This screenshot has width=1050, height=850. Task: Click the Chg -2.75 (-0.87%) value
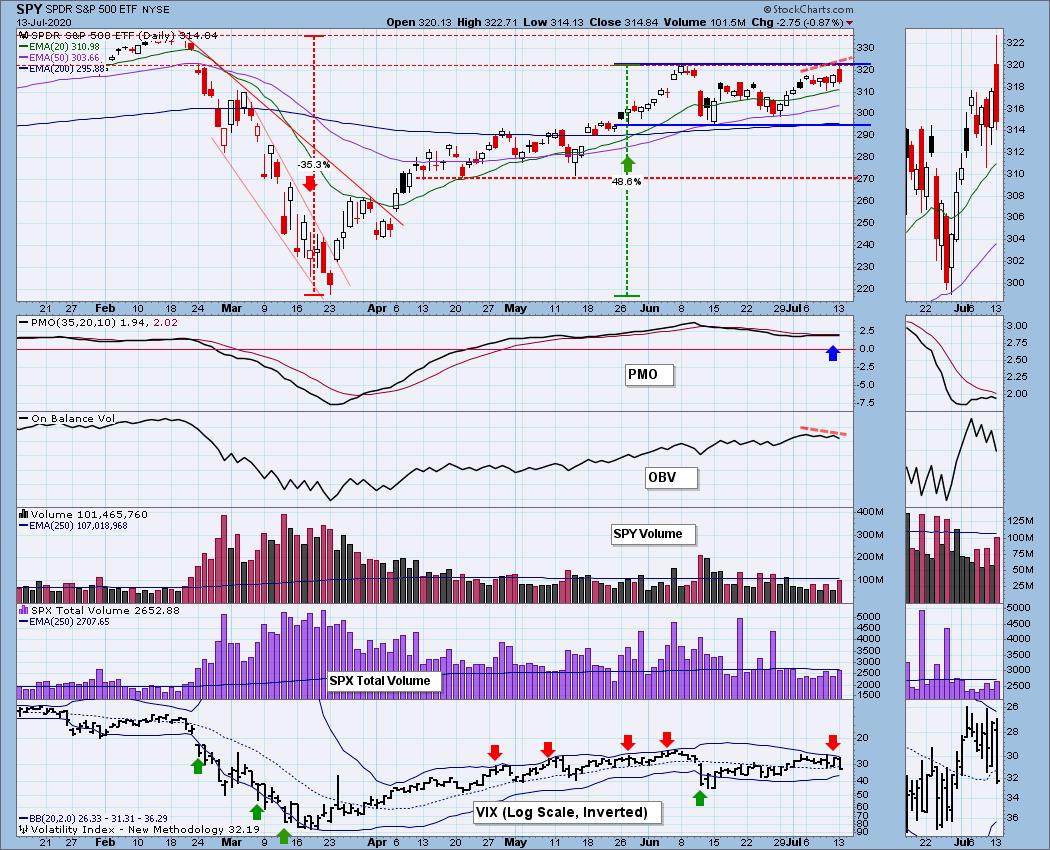click(796, 22)
